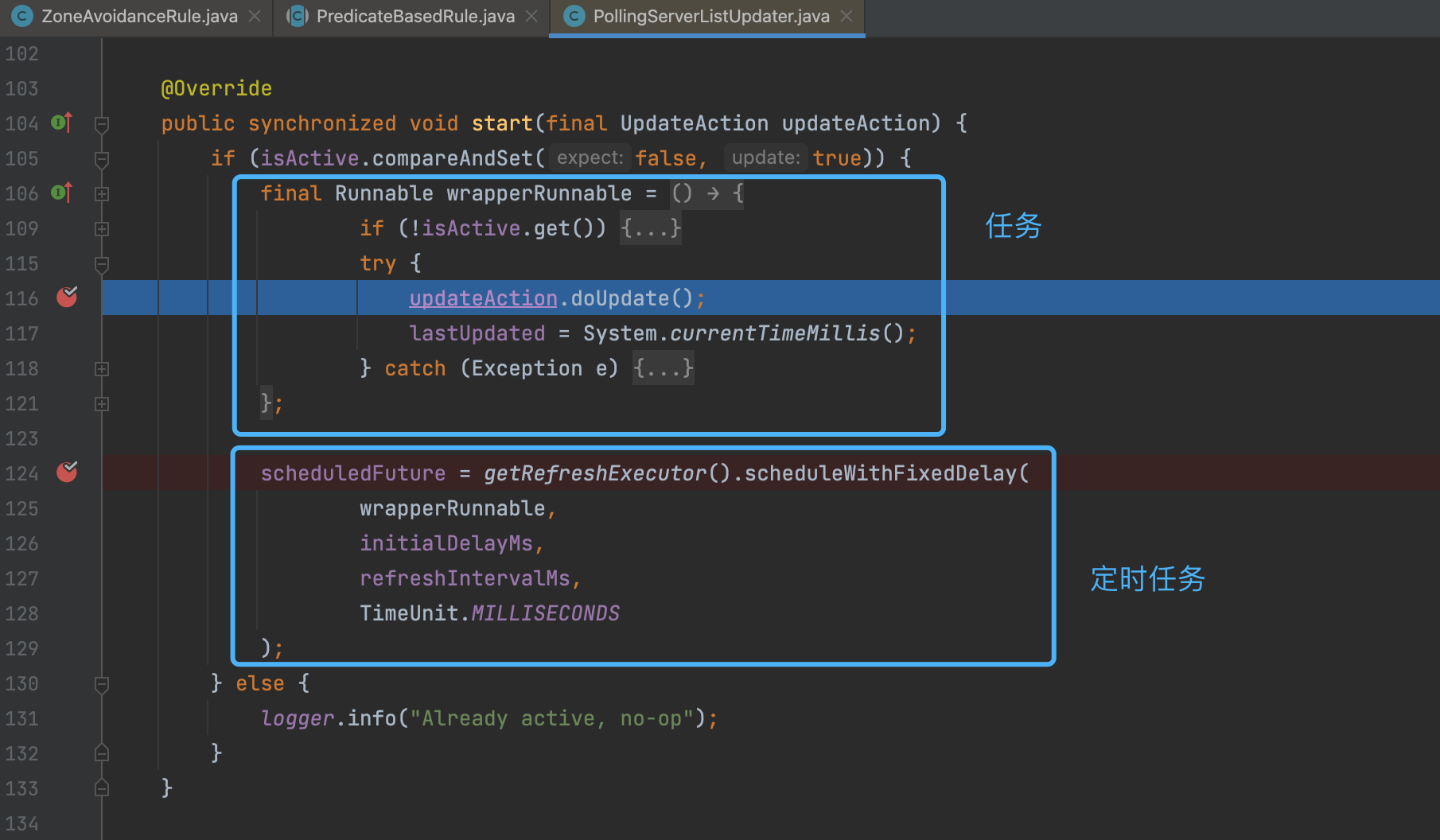Expand the folded catch block at line 118
The height and width of the screenshot is (840, 1440).
(102, 368)
